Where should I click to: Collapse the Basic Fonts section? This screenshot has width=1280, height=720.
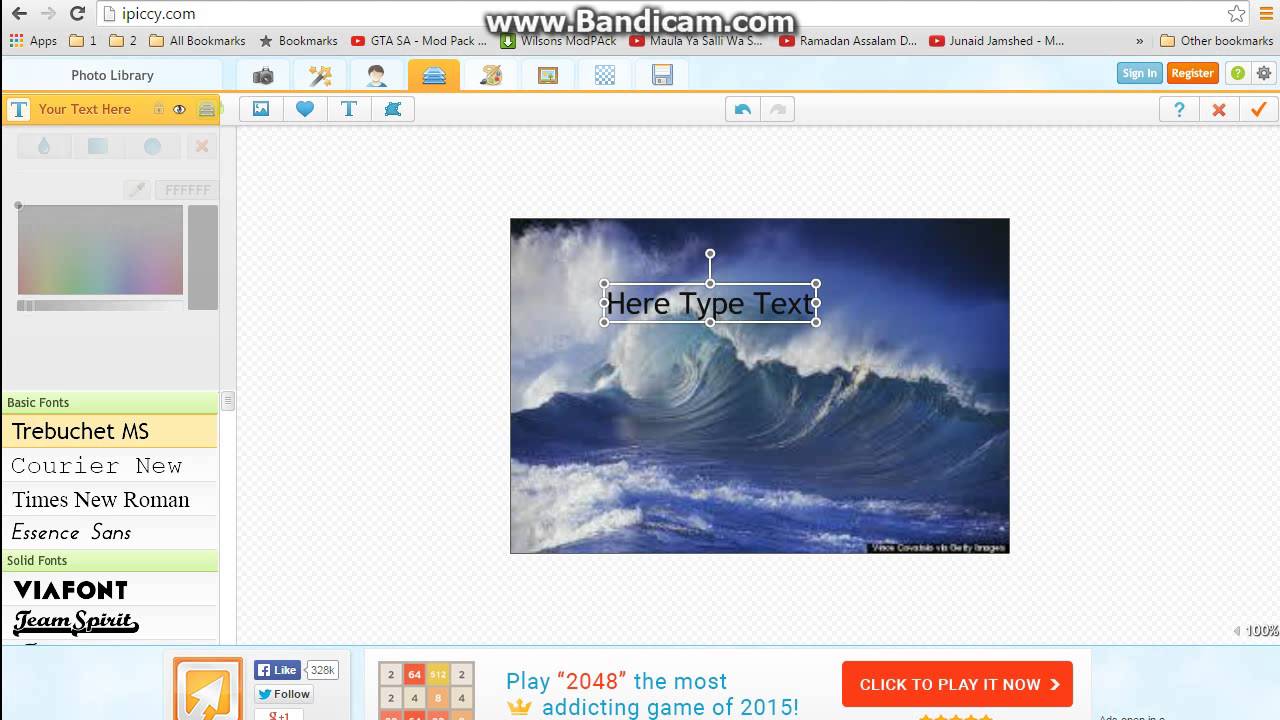pyautogui.click(x=110, y=402)
